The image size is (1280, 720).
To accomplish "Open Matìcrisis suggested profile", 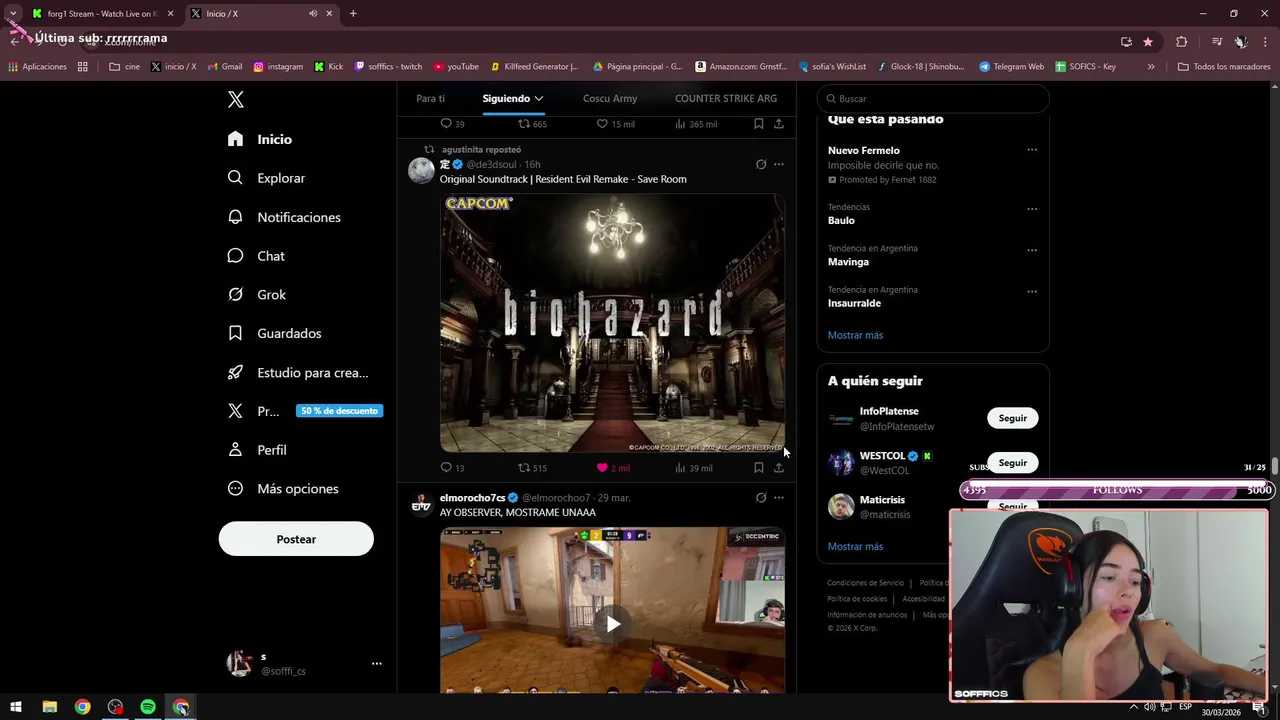I will click(x=882, y=500).
